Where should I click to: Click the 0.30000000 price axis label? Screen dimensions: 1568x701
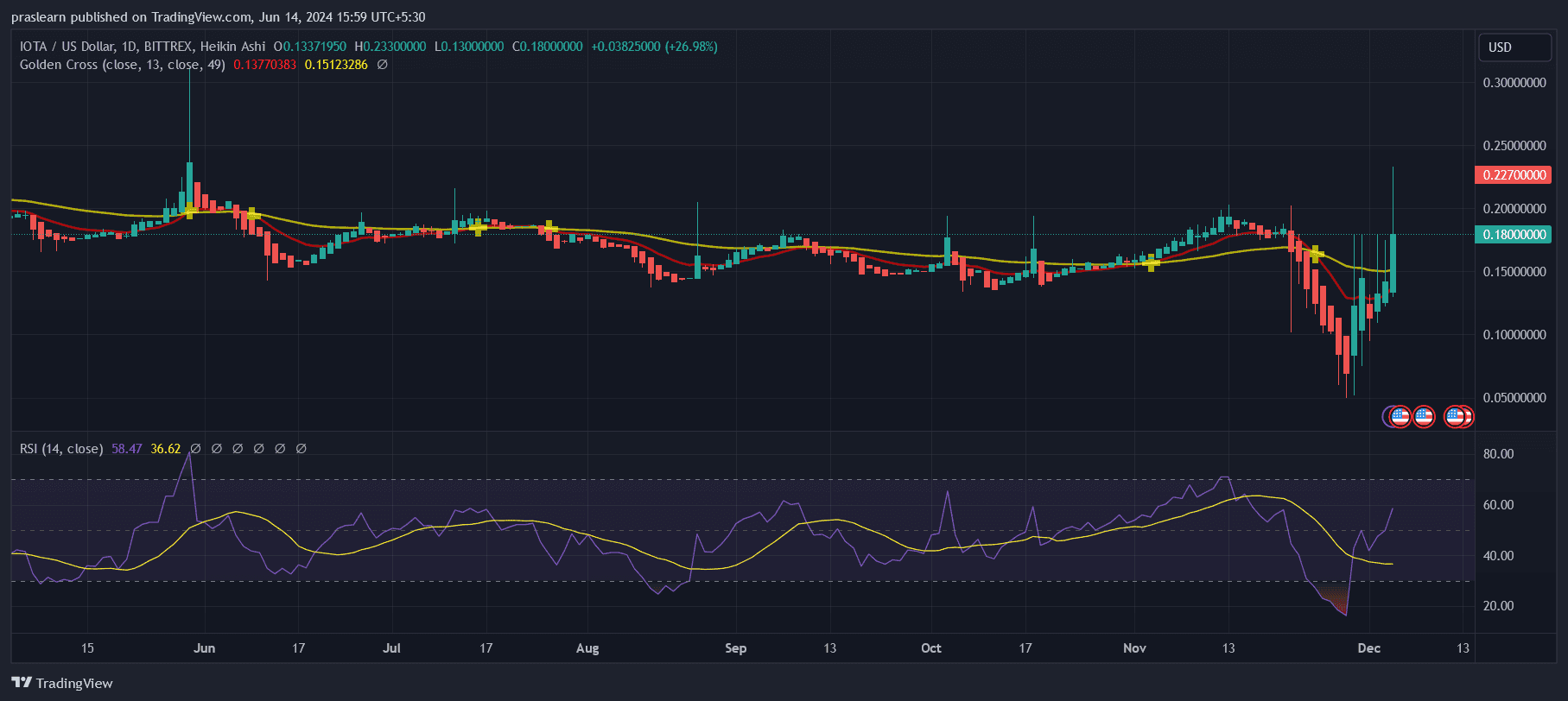tap(1514, 83)
